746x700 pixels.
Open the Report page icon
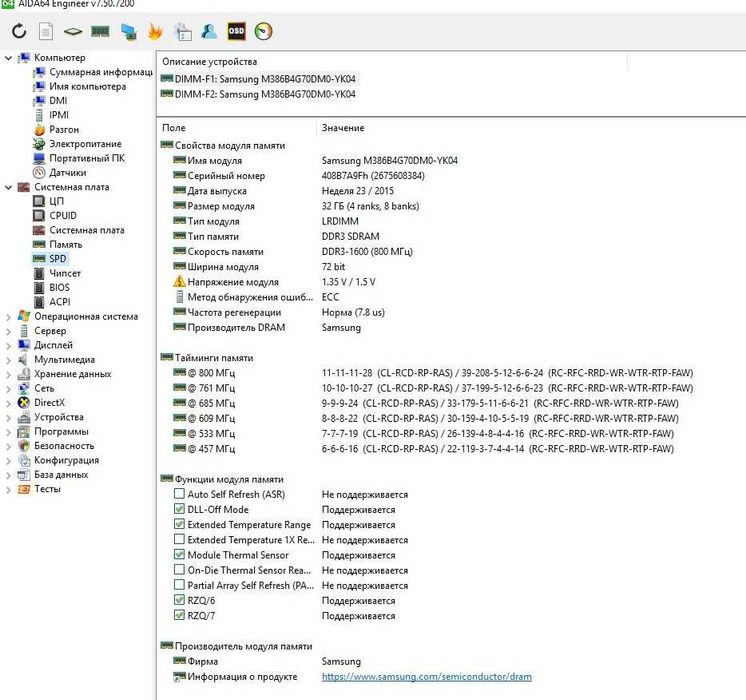[46, 32]
